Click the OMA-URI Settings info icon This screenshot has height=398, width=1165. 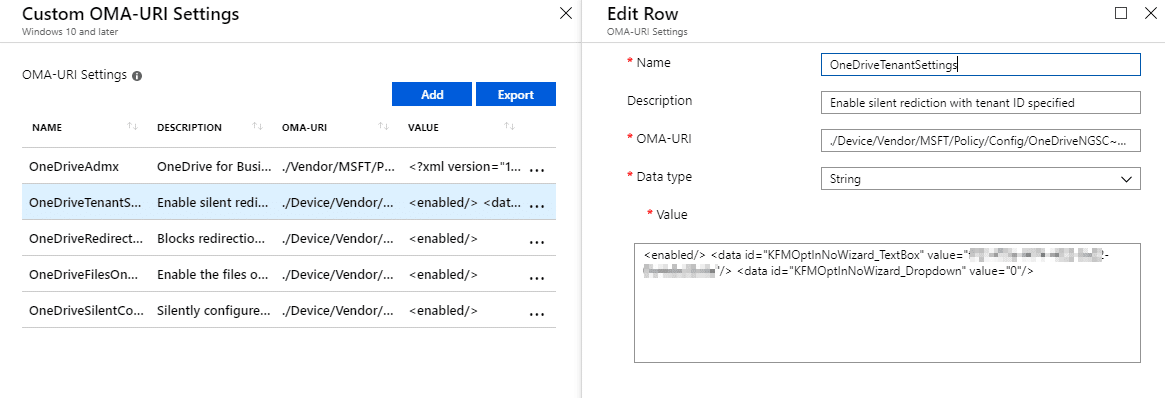(x=137, y=76)
